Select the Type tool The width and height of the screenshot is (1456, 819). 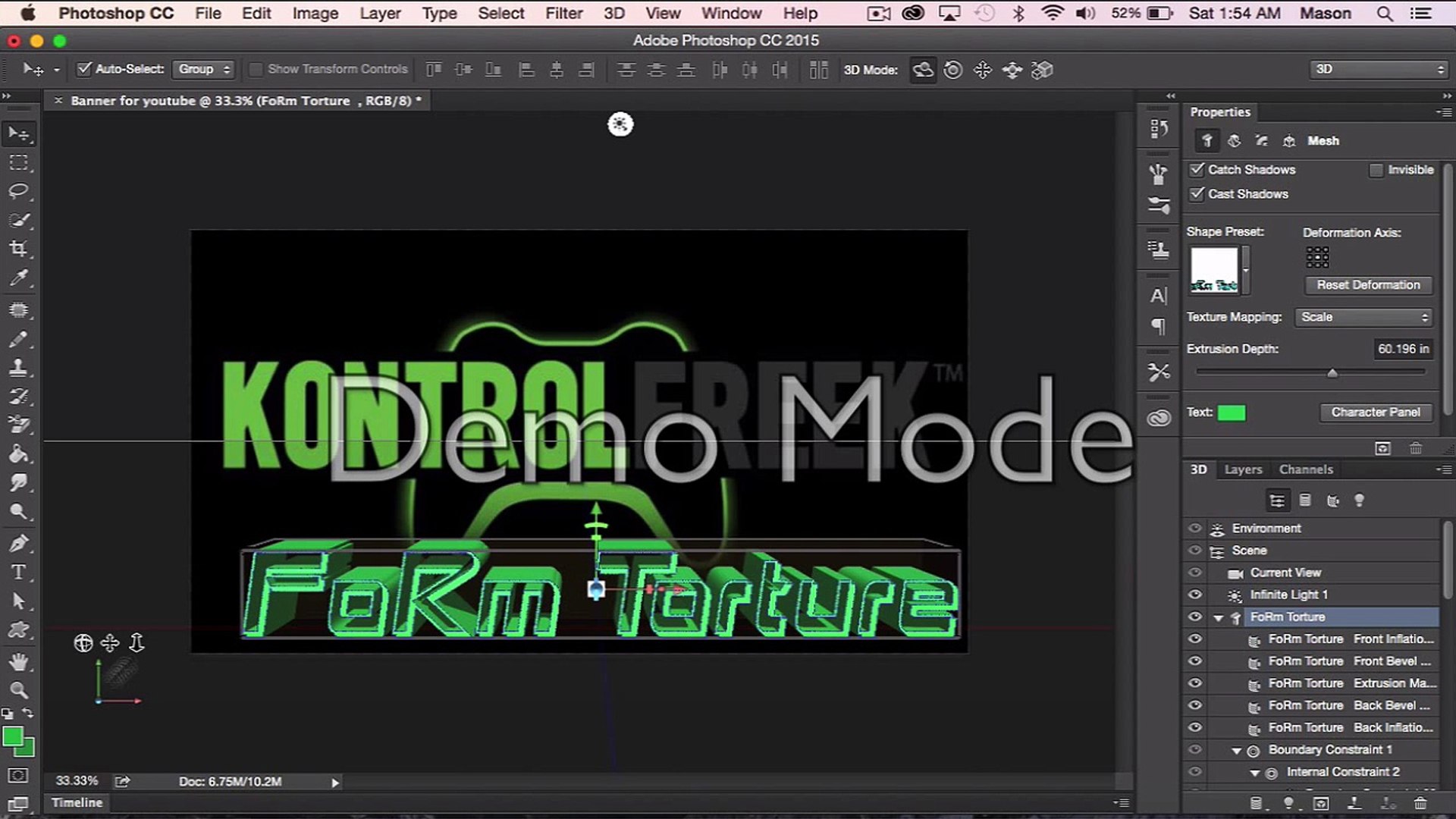point(18,573)
